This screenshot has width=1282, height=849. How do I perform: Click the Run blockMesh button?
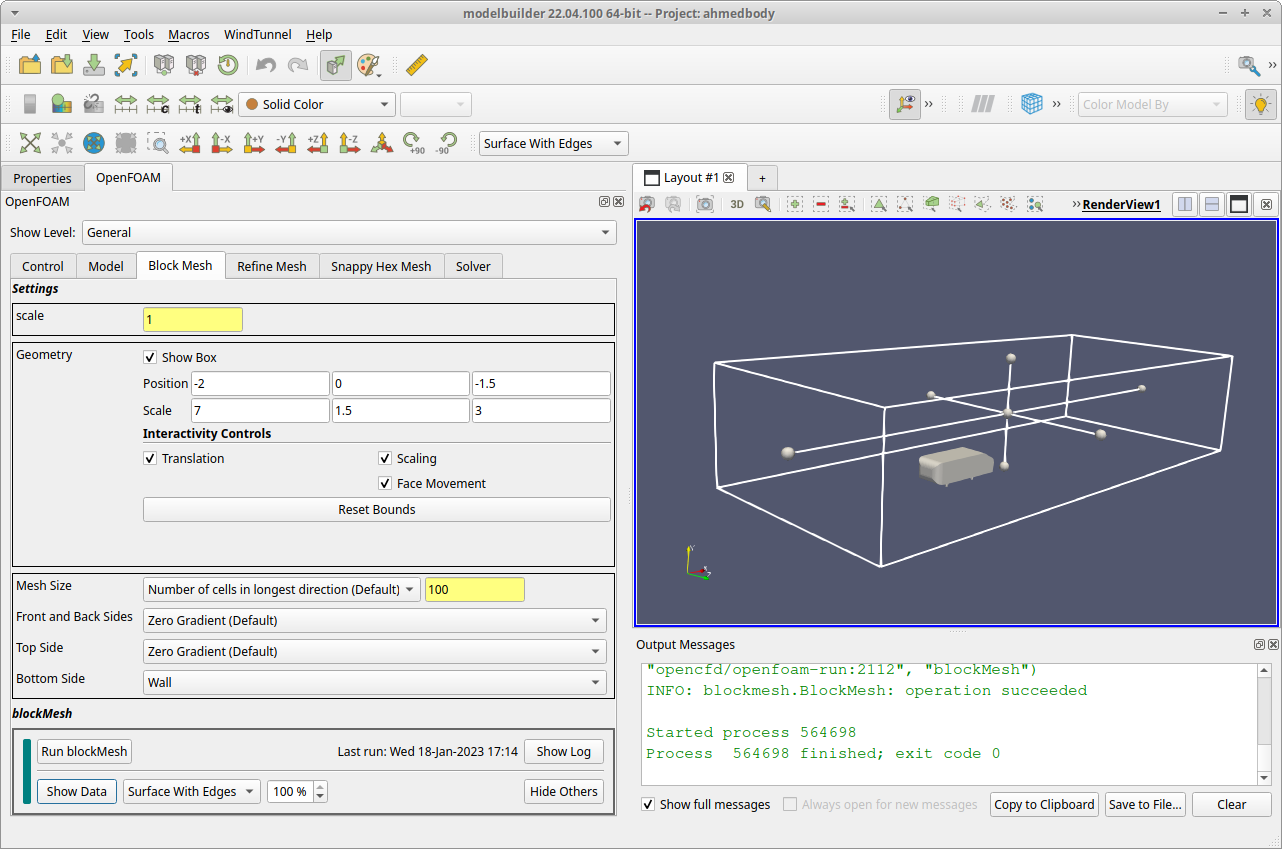pyautogui.click(x=85, y=751)
